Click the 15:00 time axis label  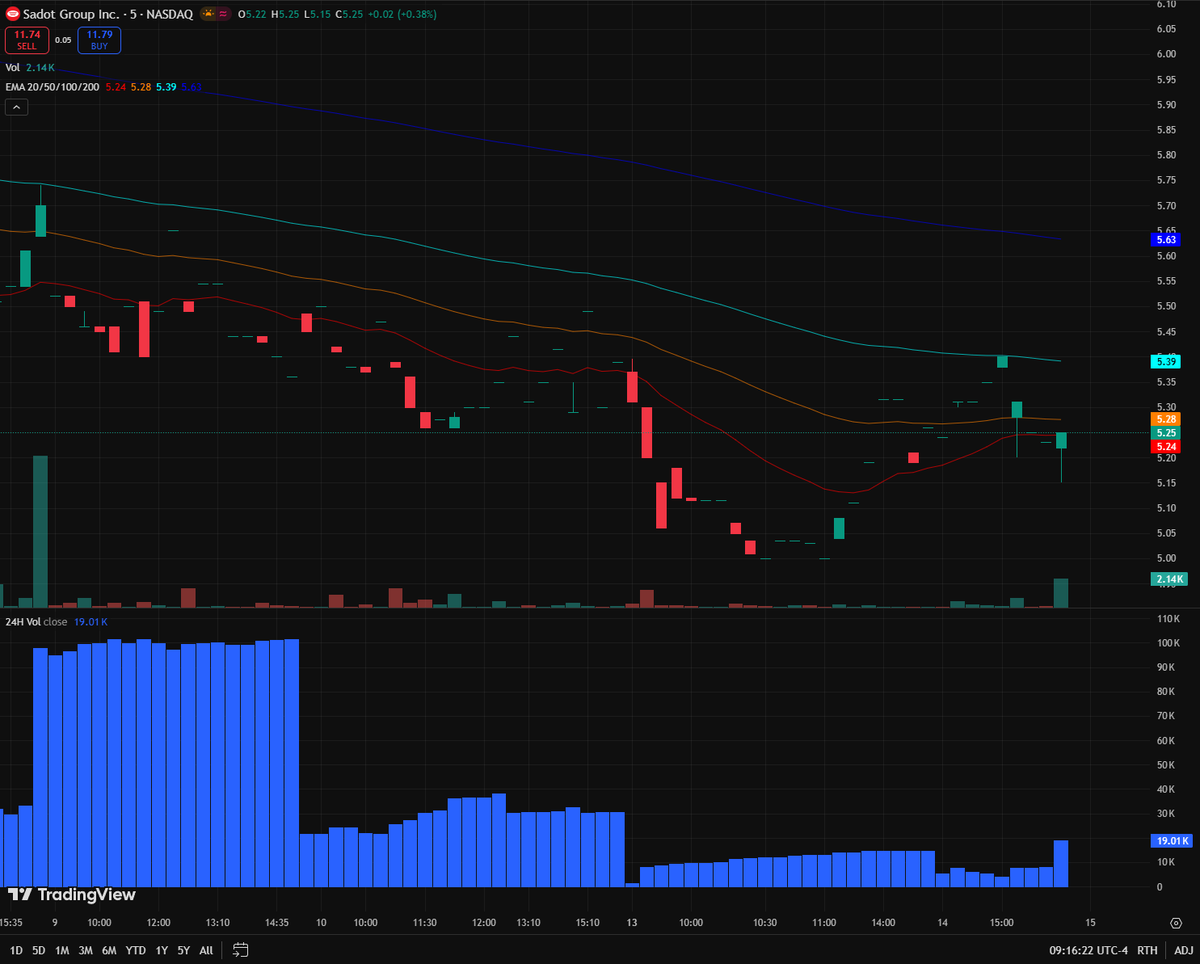(x=1002, y=922)
